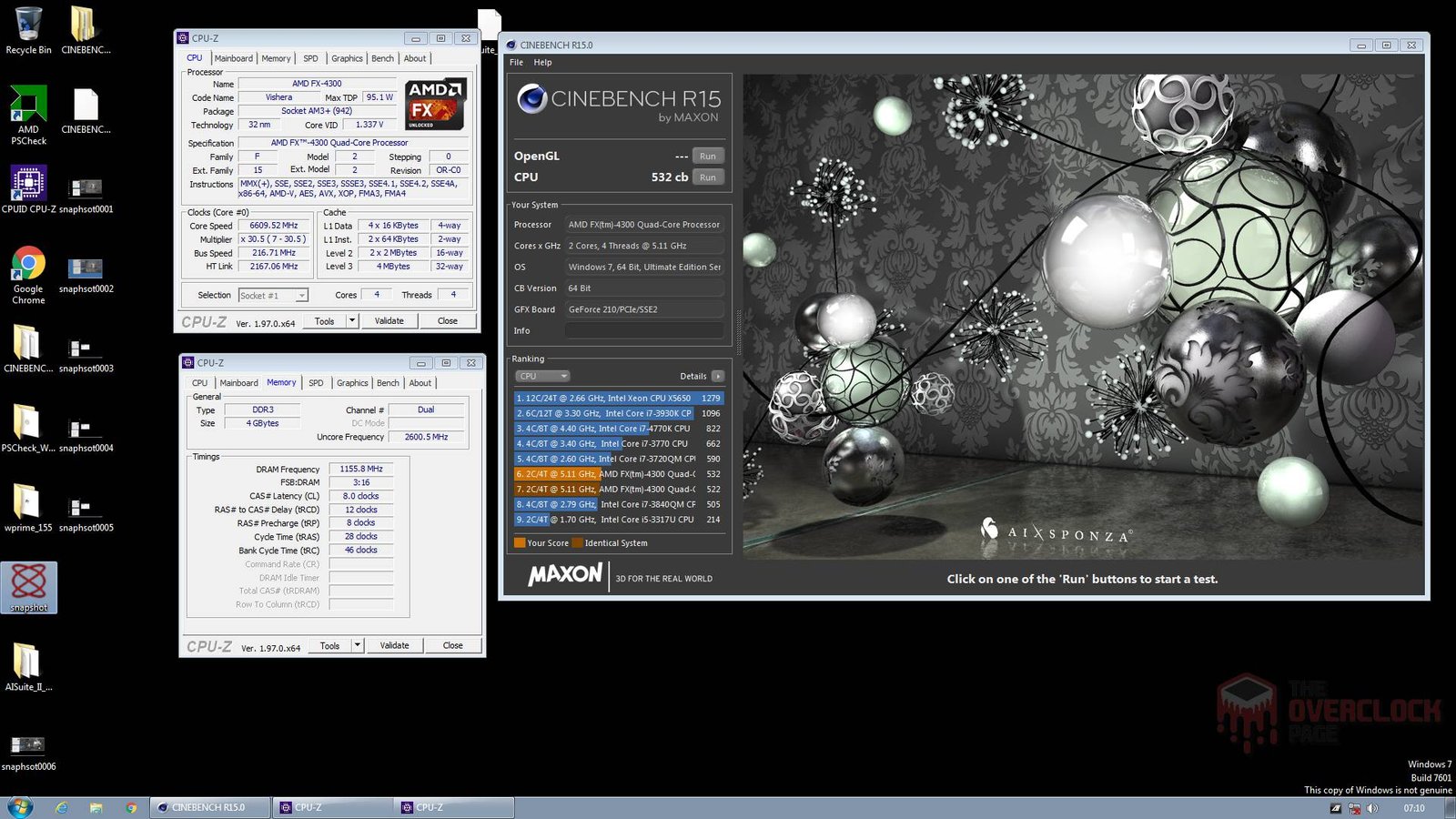The width and height of the screenshot is (1456, 819).
Task: Open the Socket #1 selection dropdown
Action: (x=273, y=296)
